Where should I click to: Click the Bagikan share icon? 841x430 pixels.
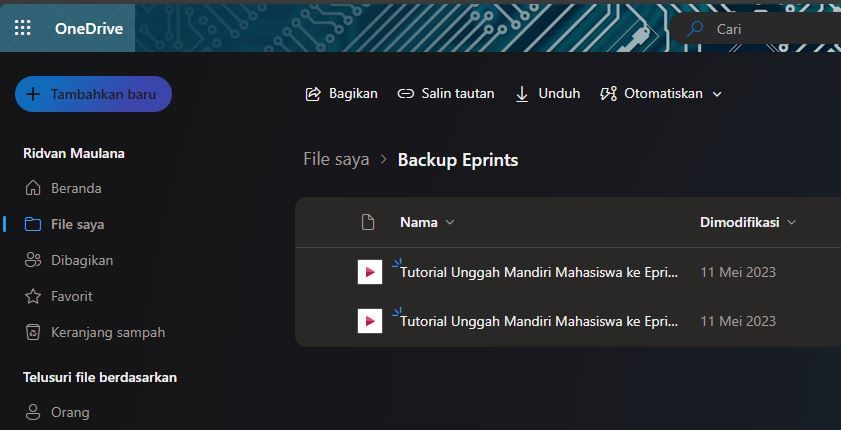[313, 94]
